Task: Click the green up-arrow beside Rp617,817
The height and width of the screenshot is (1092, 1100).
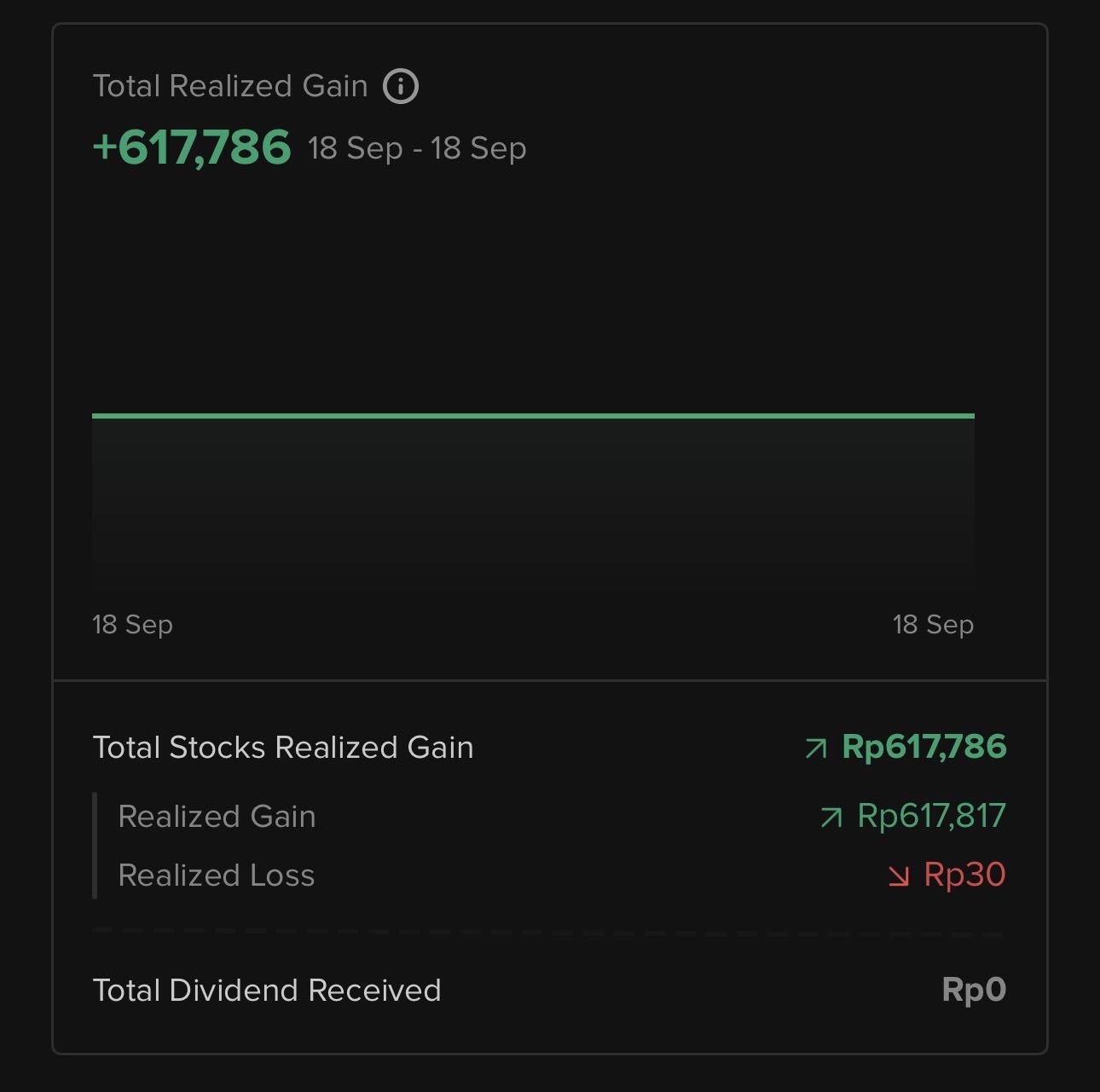Action: [x=831, y=818]
